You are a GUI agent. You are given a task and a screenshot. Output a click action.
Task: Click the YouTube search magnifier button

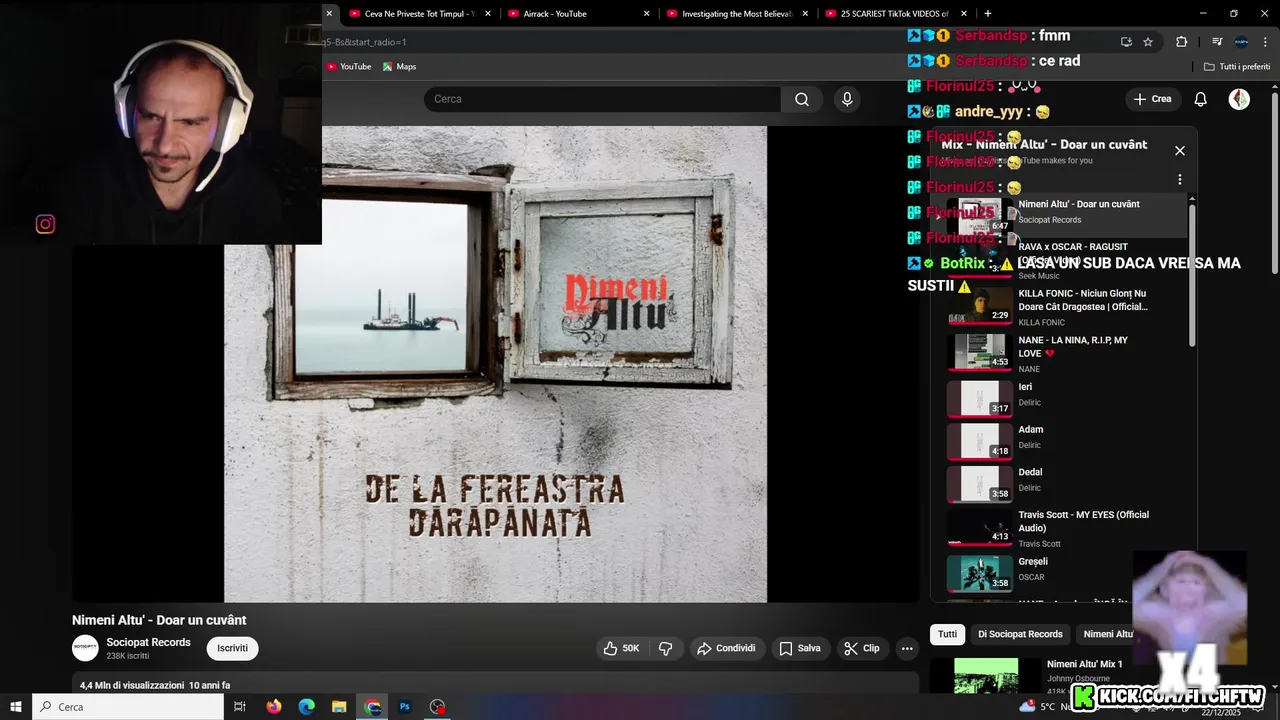coord(801,99)
